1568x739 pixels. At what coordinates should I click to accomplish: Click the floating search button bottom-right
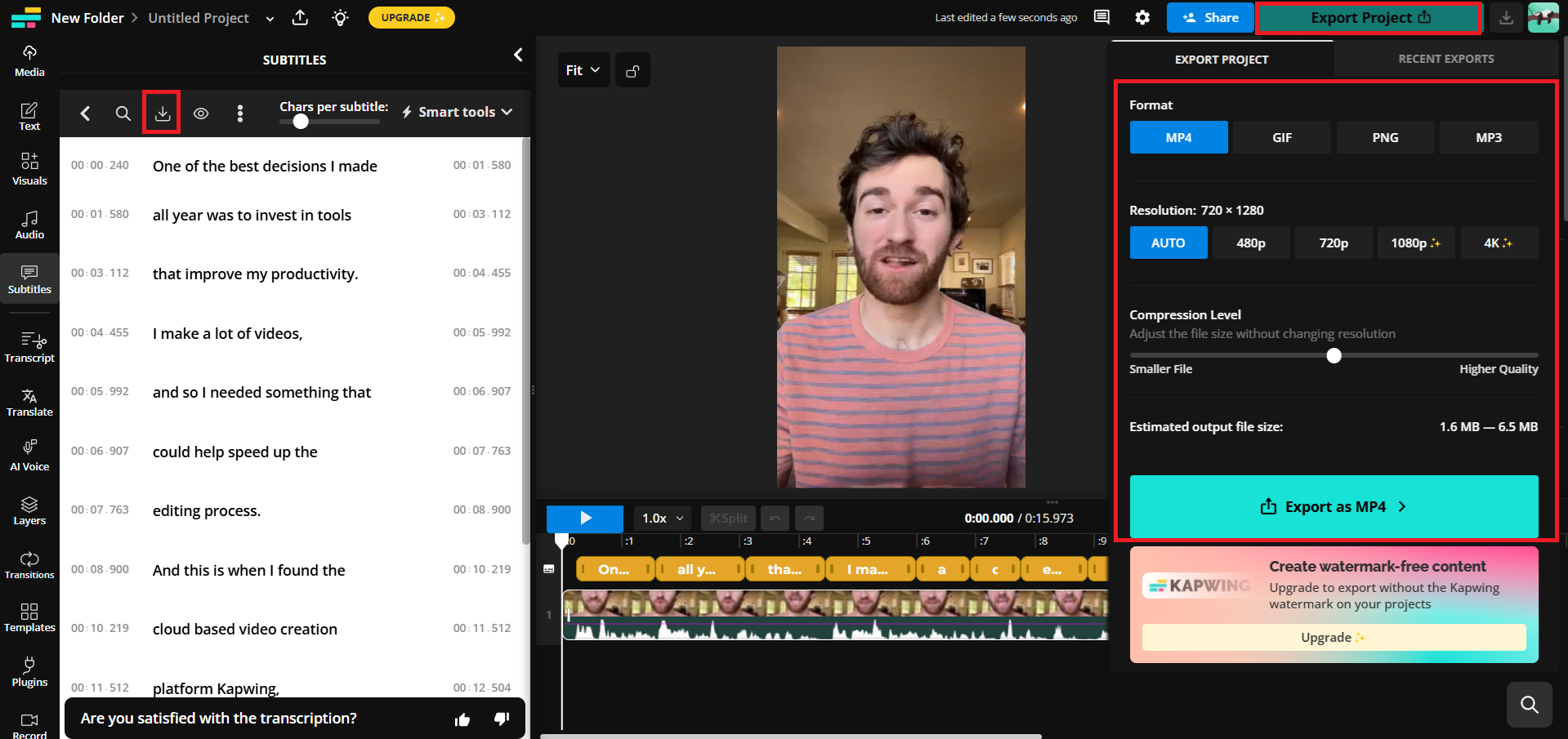pyautogui.click(x=1529, y=704)
